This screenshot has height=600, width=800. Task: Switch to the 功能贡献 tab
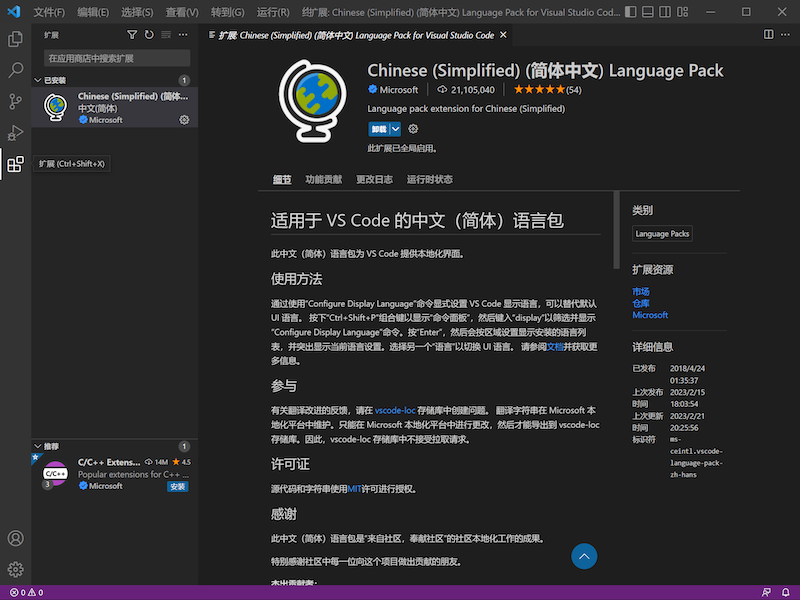[323, 180]
